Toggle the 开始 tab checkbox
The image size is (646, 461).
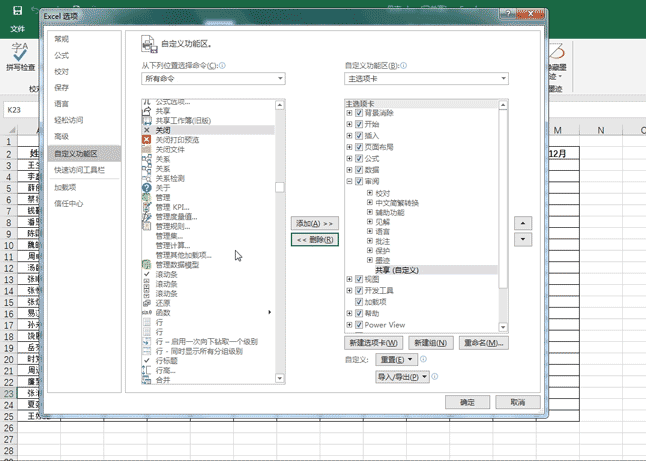click(x=359, y=124)
